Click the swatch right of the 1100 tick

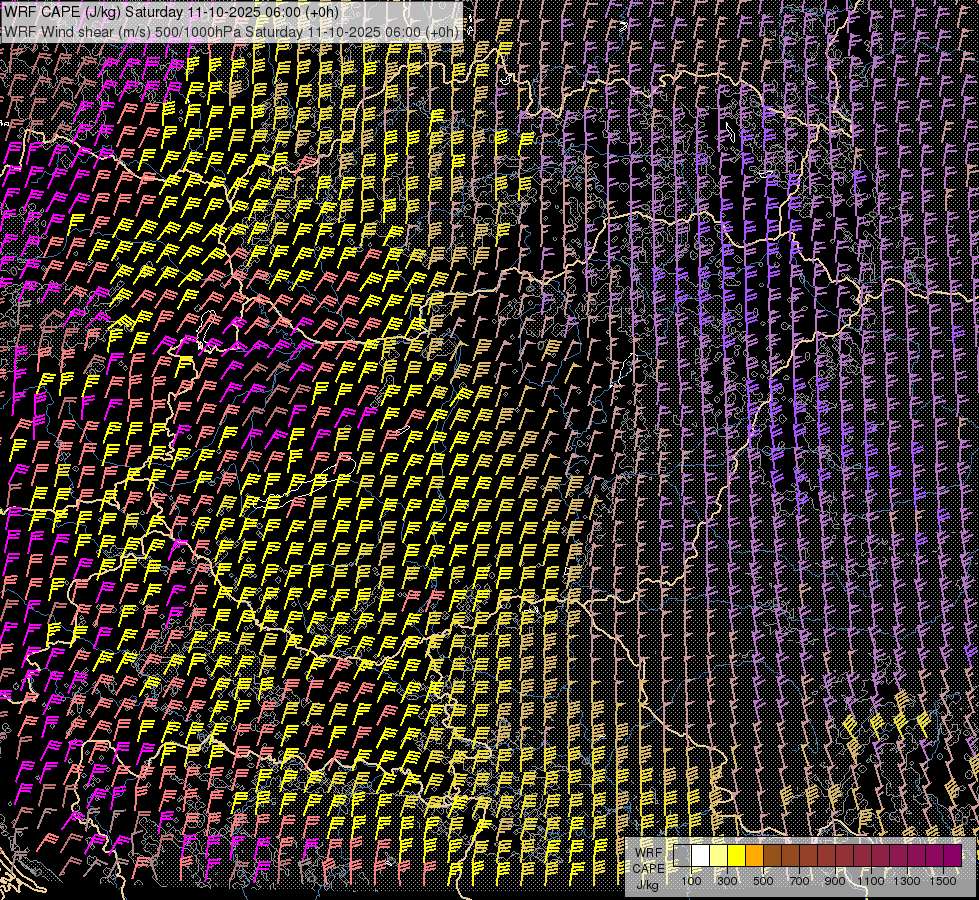coord(880,856)
